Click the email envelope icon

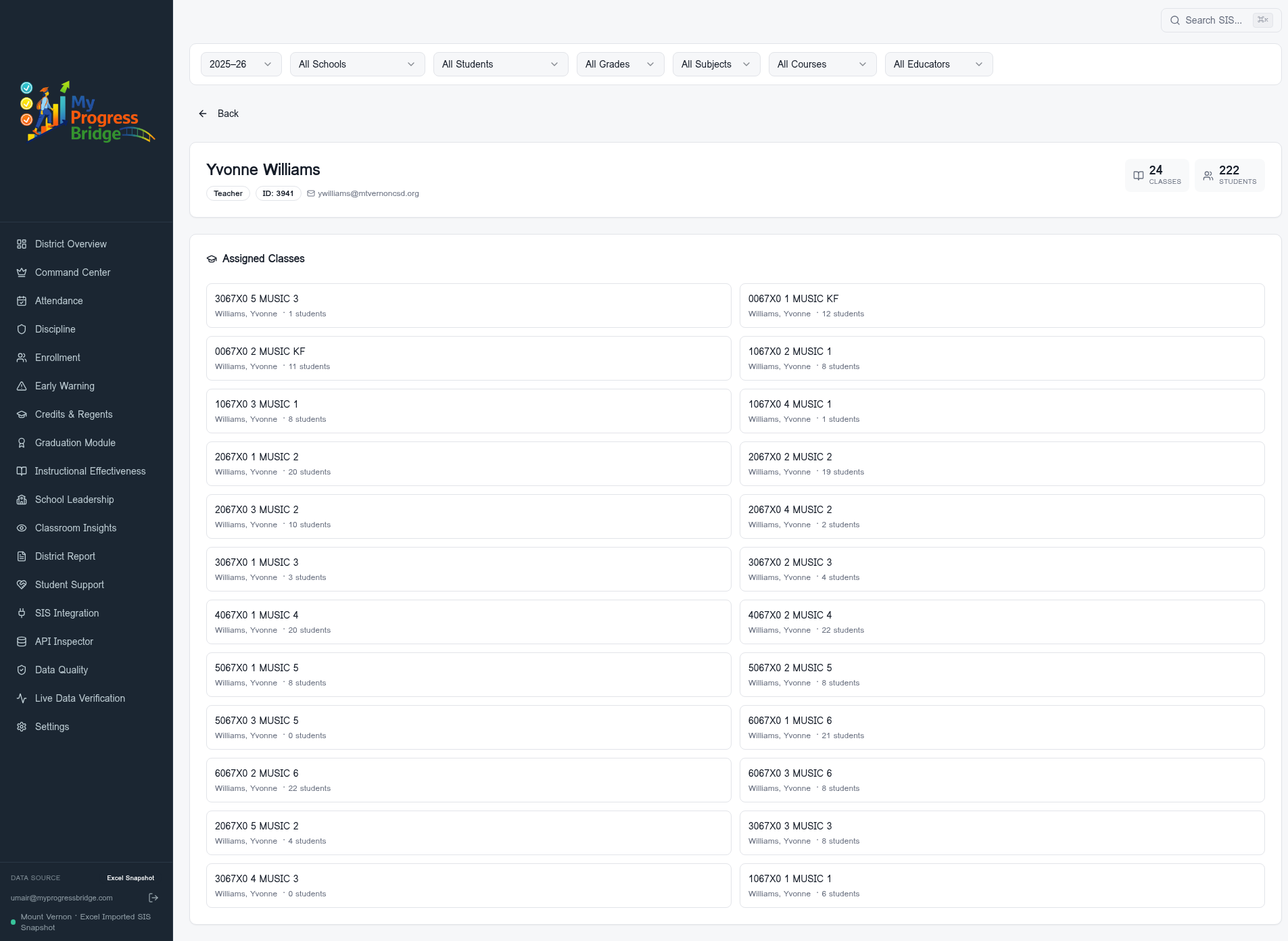point(311,193)
